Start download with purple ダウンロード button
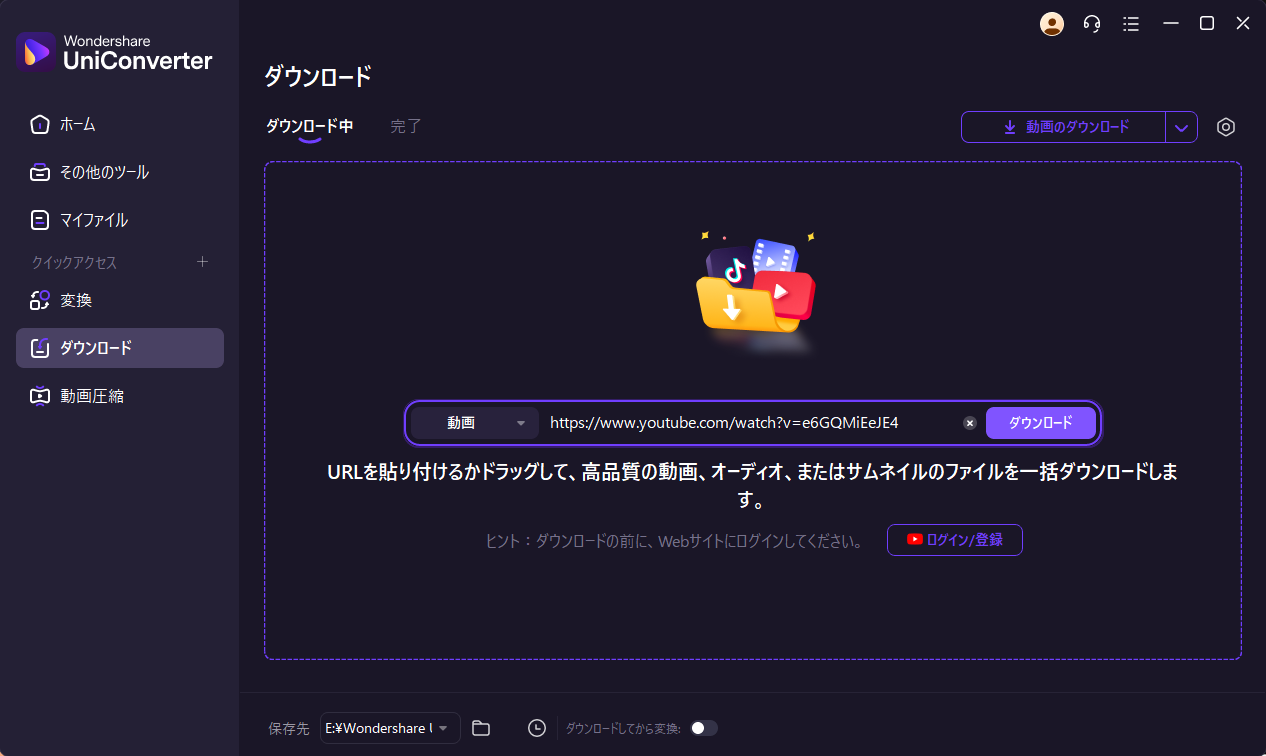 (1040, 423)
